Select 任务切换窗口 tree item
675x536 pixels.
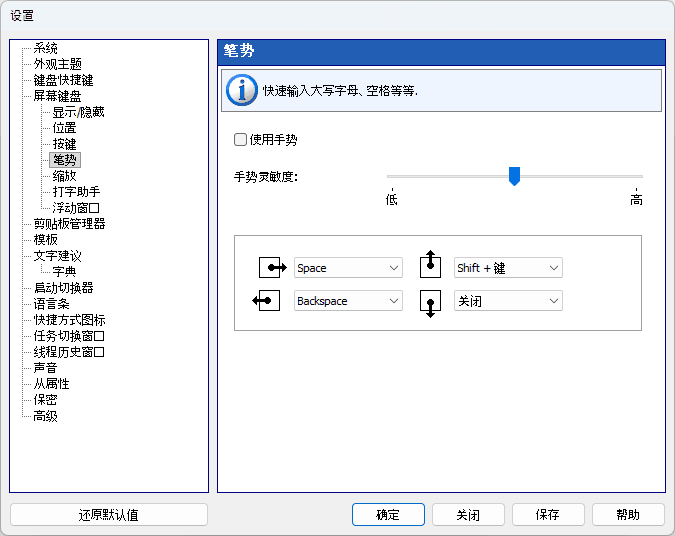tap(69, 336)
